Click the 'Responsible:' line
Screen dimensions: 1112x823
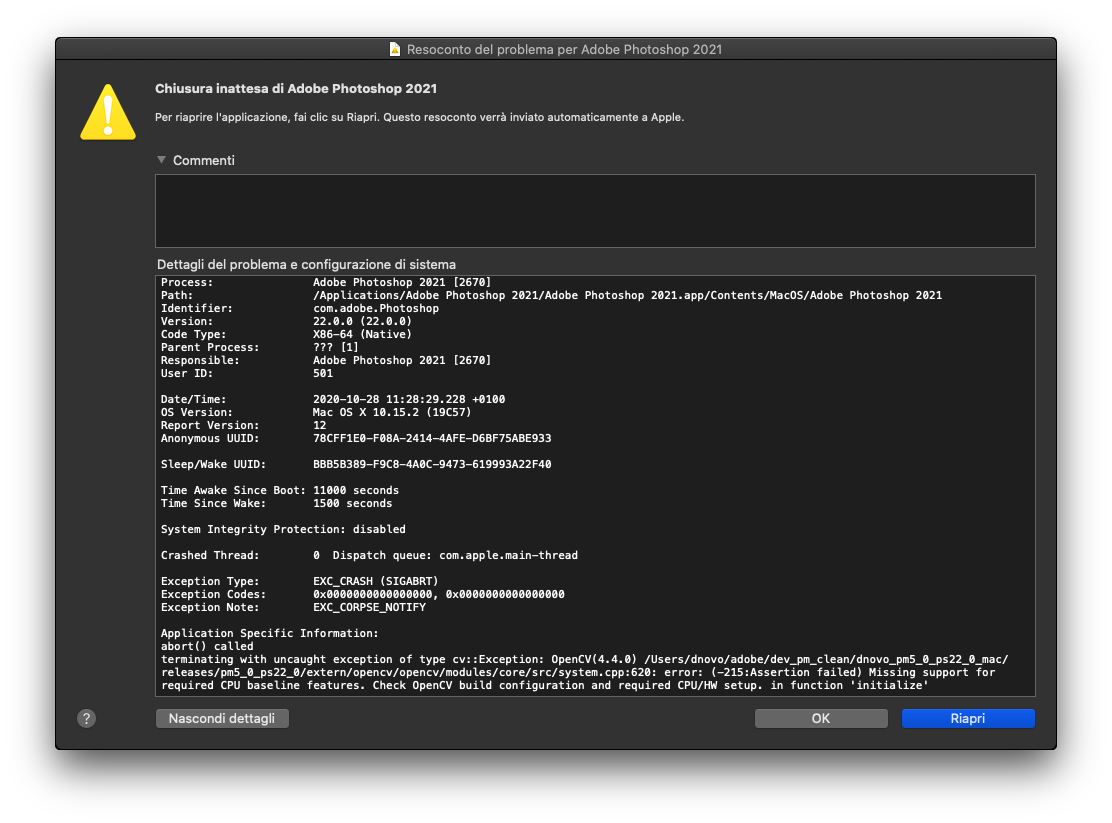click(x=326, y=360)
